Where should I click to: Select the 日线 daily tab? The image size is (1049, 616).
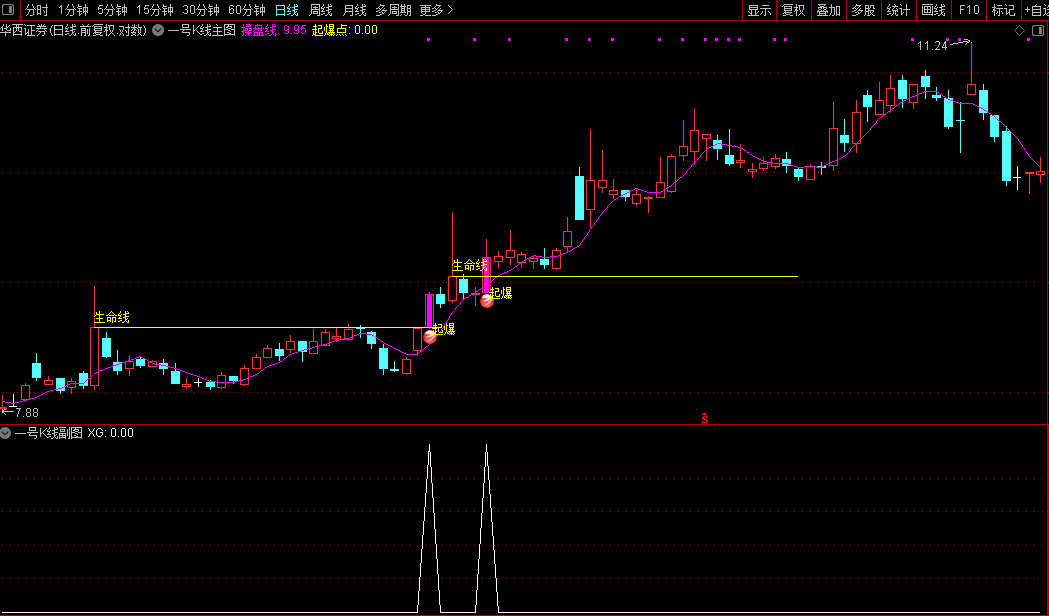(x=287, y=10)
